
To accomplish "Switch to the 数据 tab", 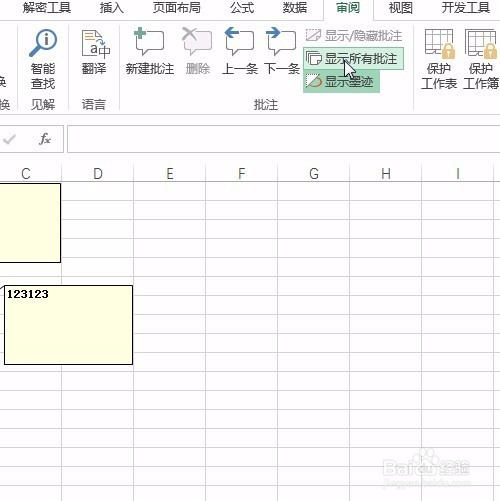I will tap(295, 8).
